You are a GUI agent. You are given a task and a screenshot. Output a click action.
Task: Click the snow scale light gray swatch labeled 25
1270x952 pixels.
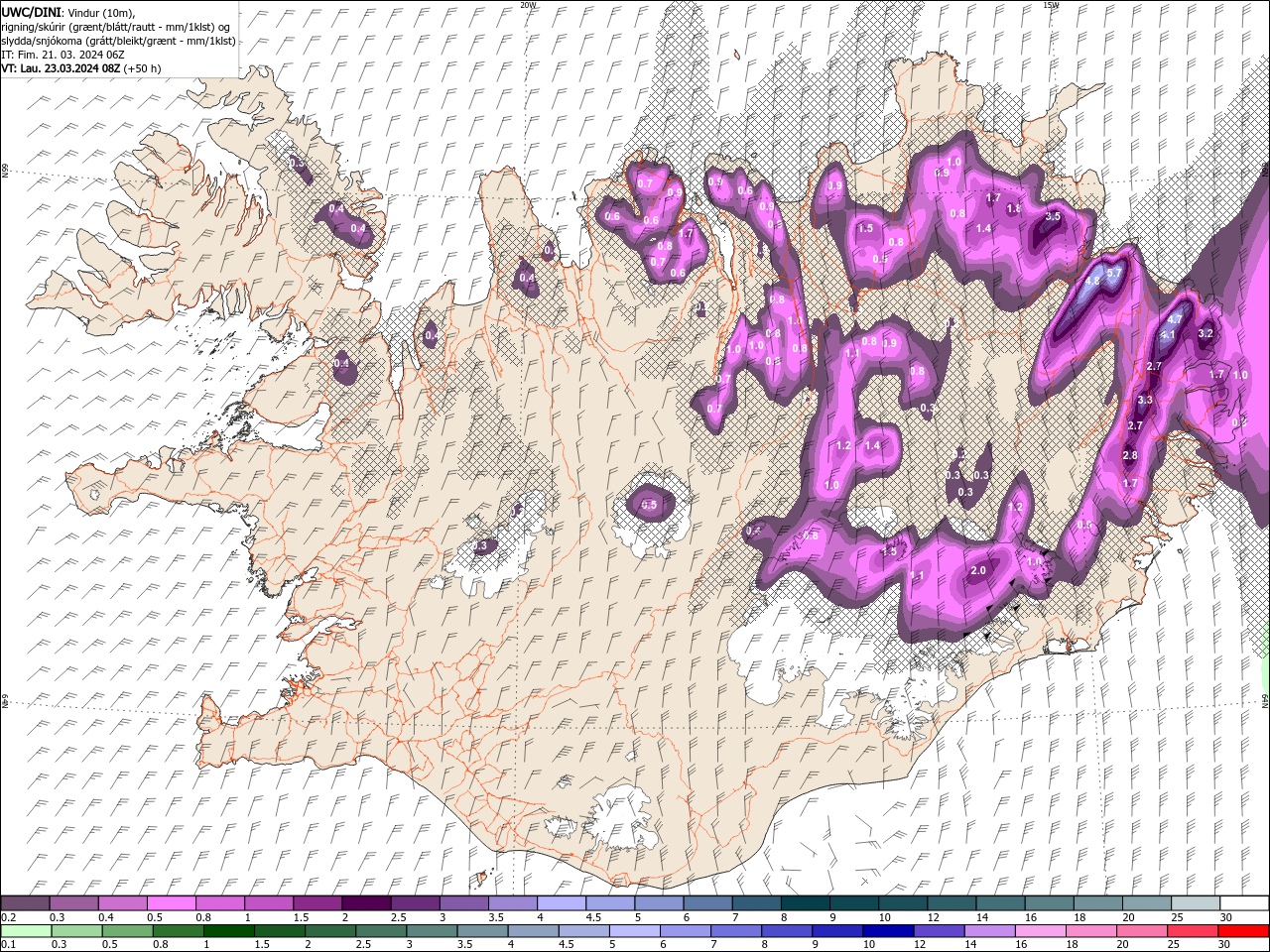(1197, 903)
